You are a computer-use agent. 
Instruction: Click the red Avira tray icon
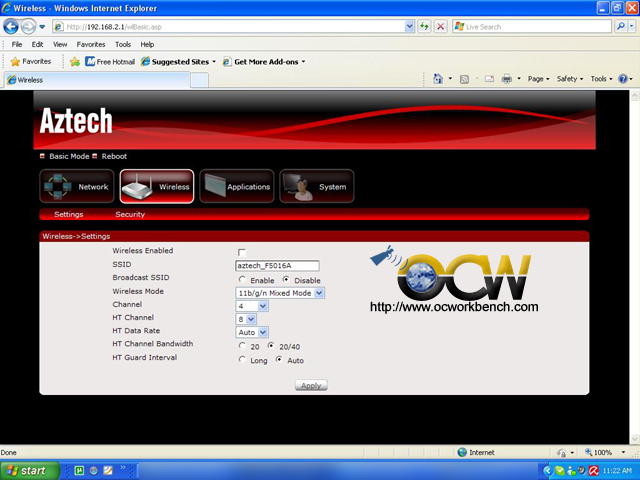point(594,471)
